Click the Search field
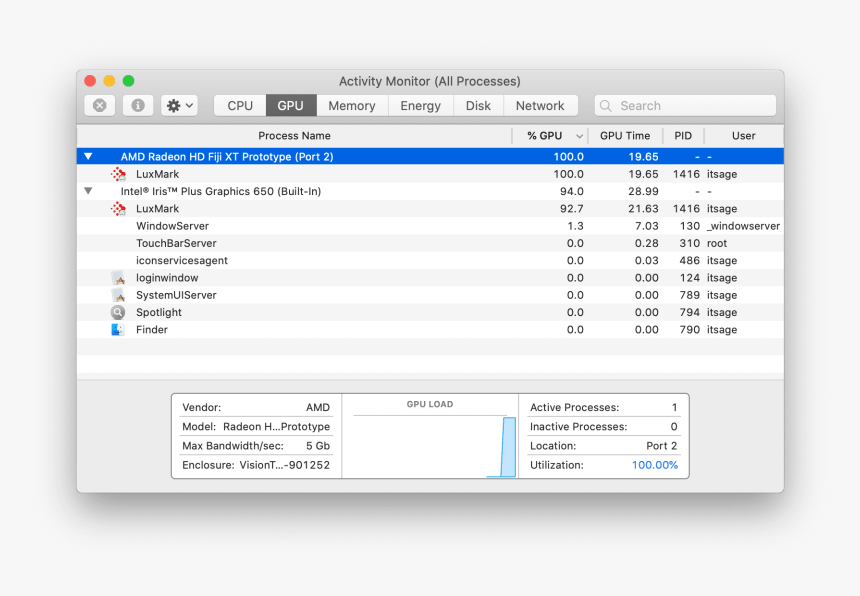This screenshot has width=860, height=596. click(x=685, y=105)
